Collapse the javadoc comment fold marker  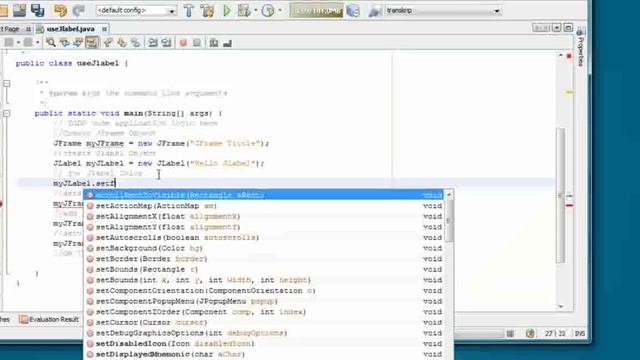[x=7, y=83]
